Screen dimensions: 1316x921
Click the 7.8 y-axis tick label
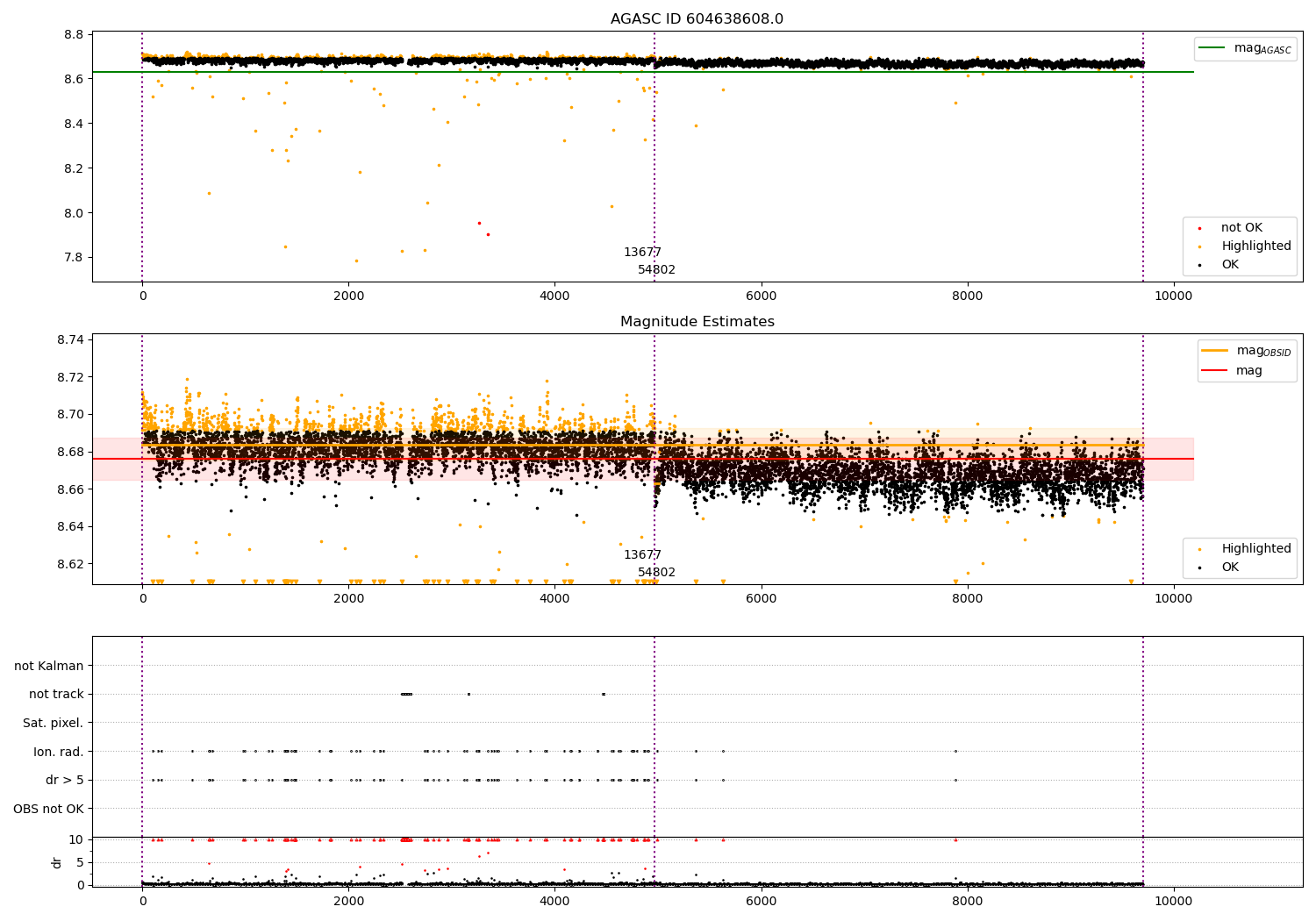pyautogui.click(x=74, y=258)
